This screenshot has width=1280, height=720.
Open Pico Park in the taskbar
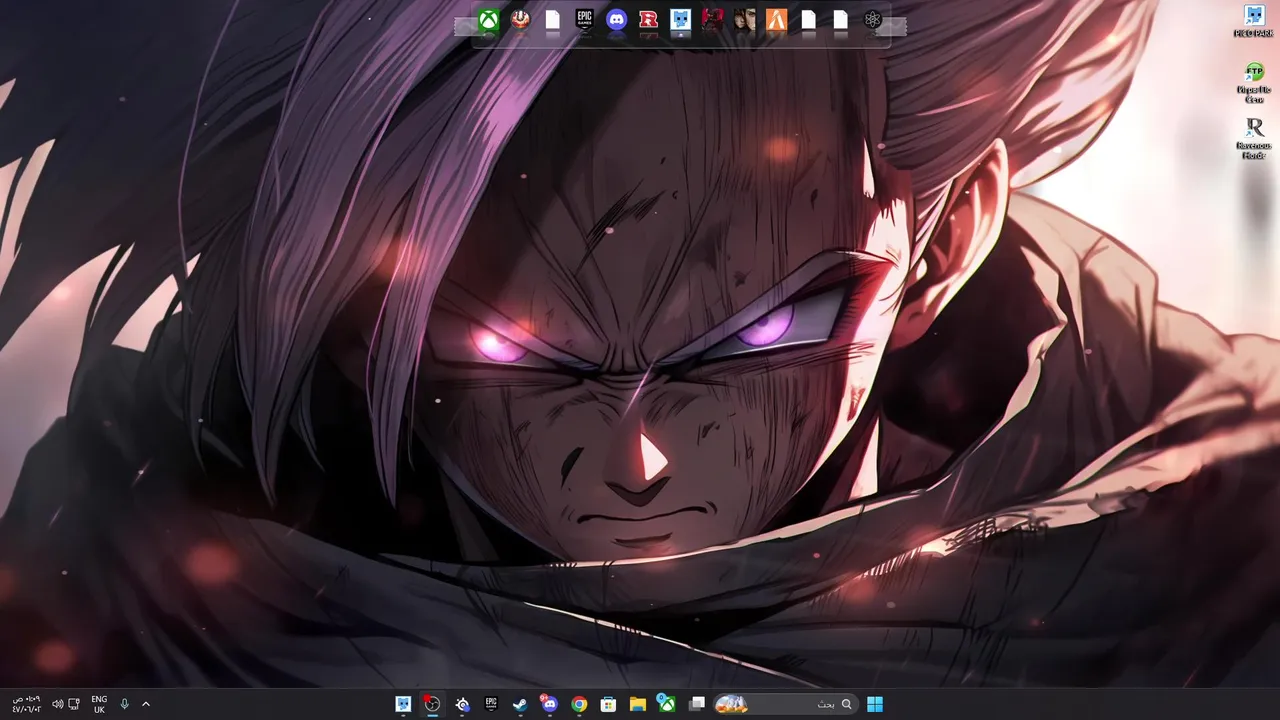pyautogui.click(x=403, y=704)
